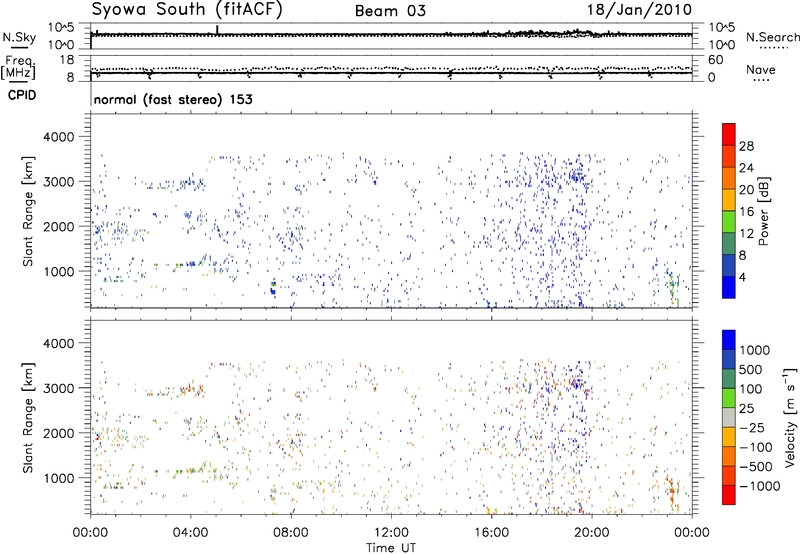Pick the yellow 16–20 dB Power swatch
This screenshot has width=800, height=554.
tap(729, 199)
